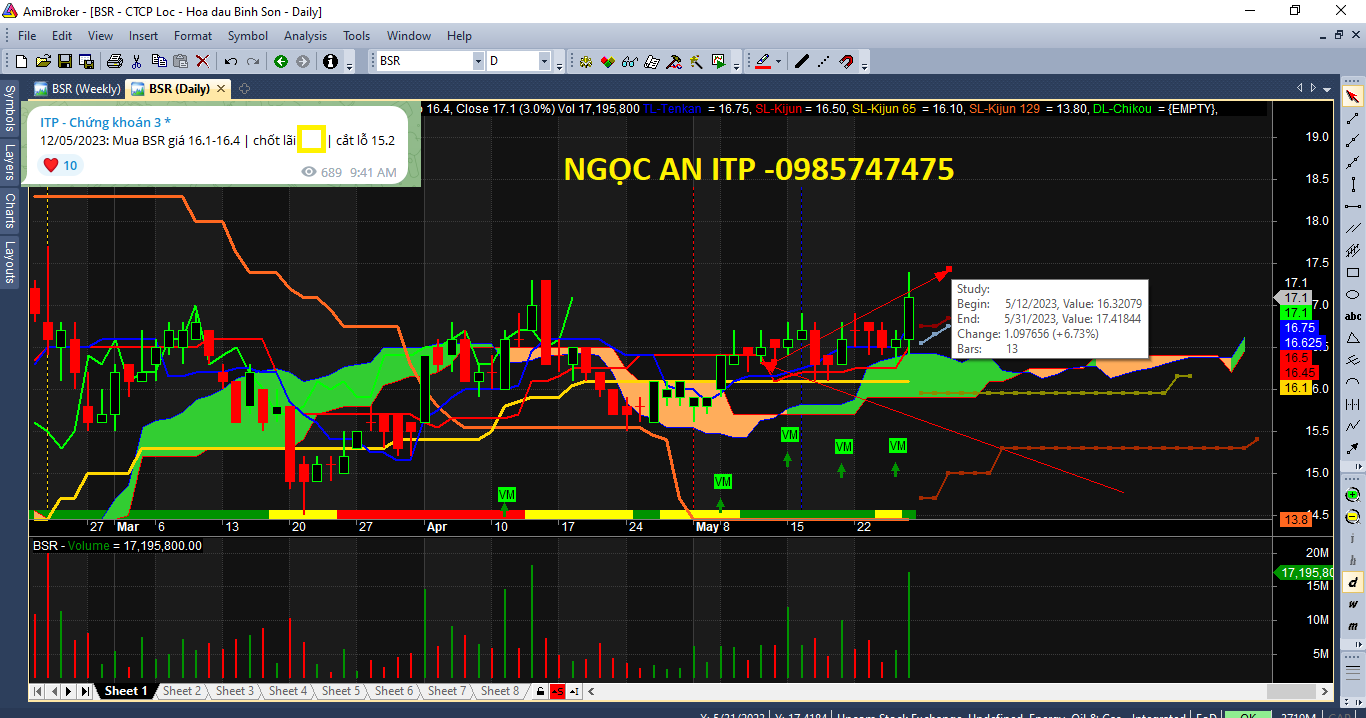Image resolution: width=1366 pixels, height=718 pixels.
Task: Open the BSR symbol dropdown
Action: coord(478,61)
